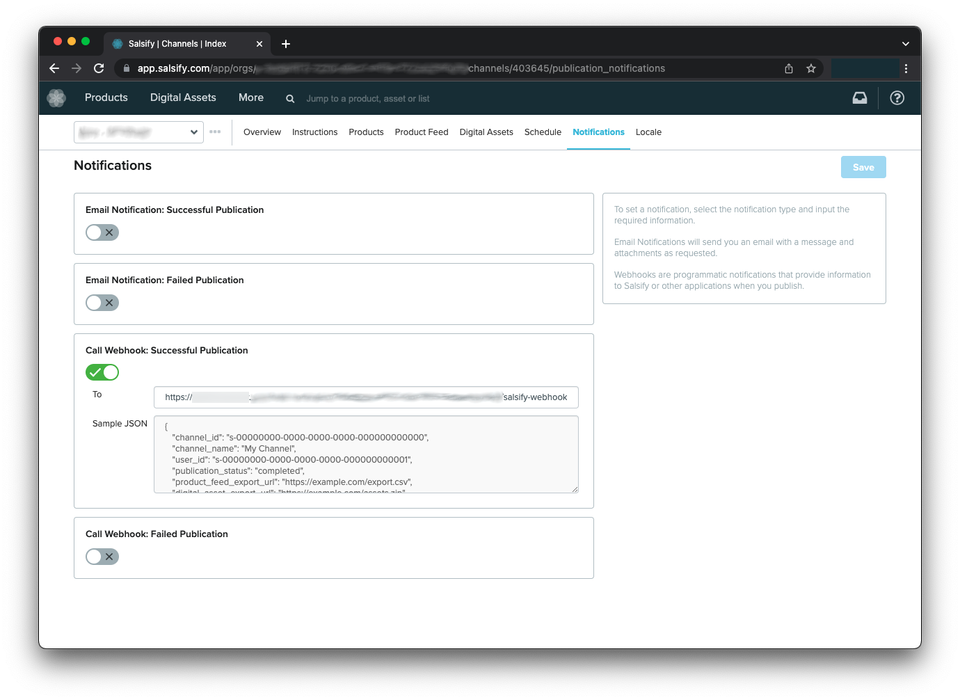This screenshot has height=700, width=960.
Task: Enable Email Notification for Failed Publication
Action: (102, 302)
